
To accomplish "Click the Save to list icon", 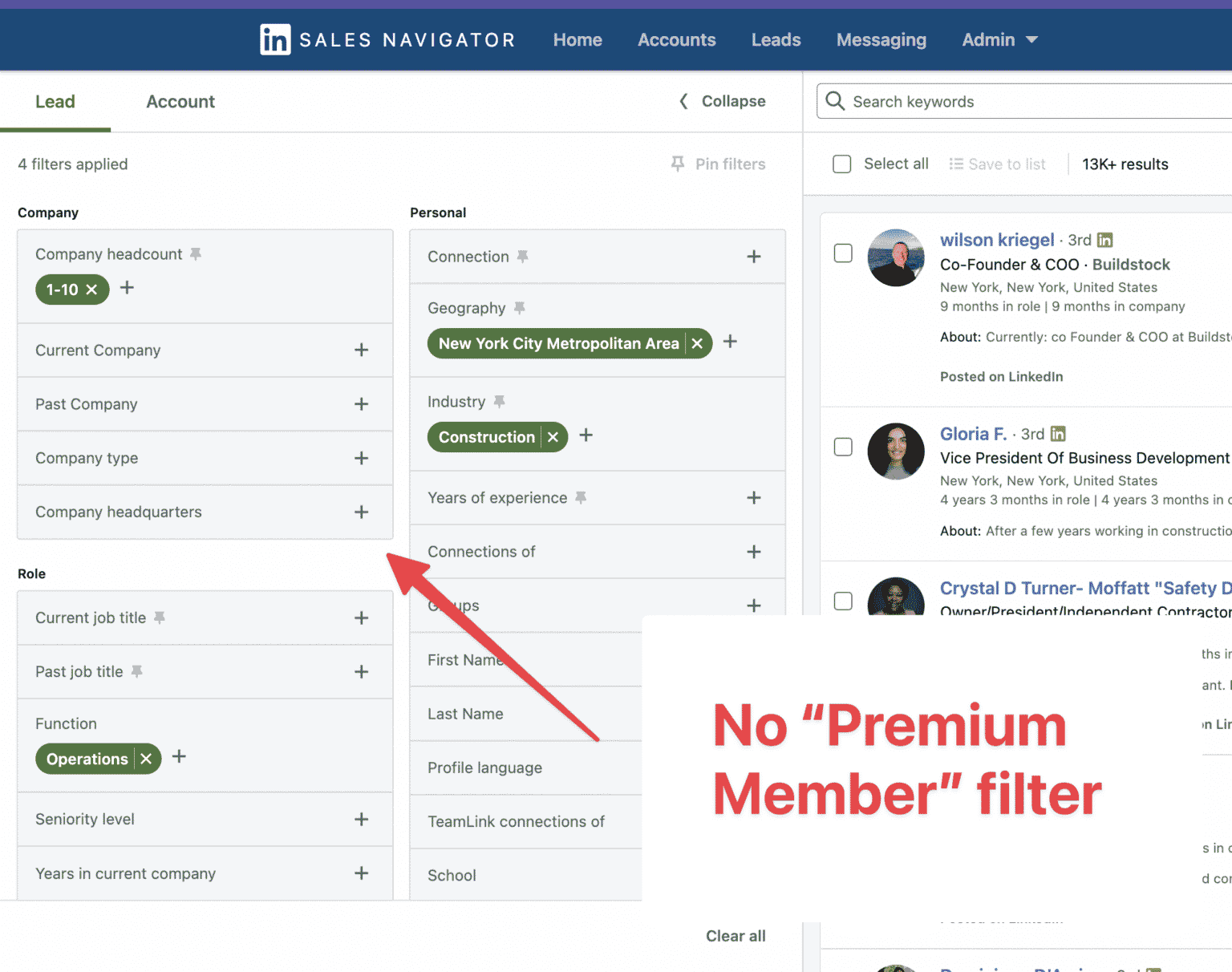I will (956, 164).
